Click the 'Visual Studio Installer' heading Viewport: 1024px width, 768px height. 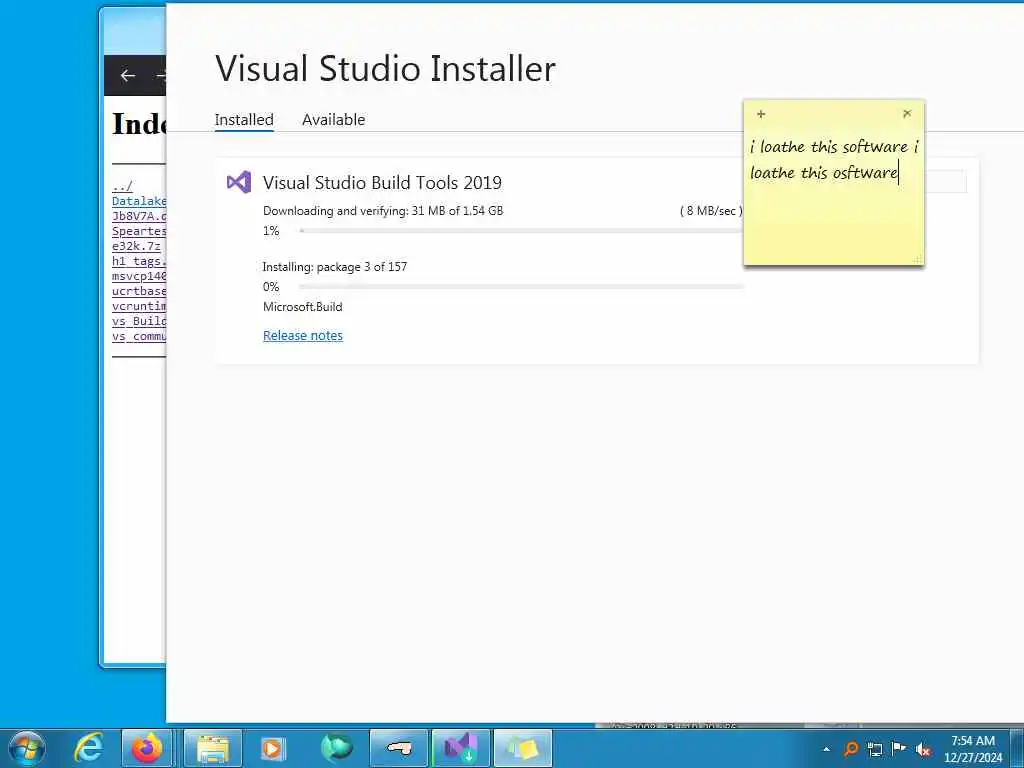pos(385,69)
